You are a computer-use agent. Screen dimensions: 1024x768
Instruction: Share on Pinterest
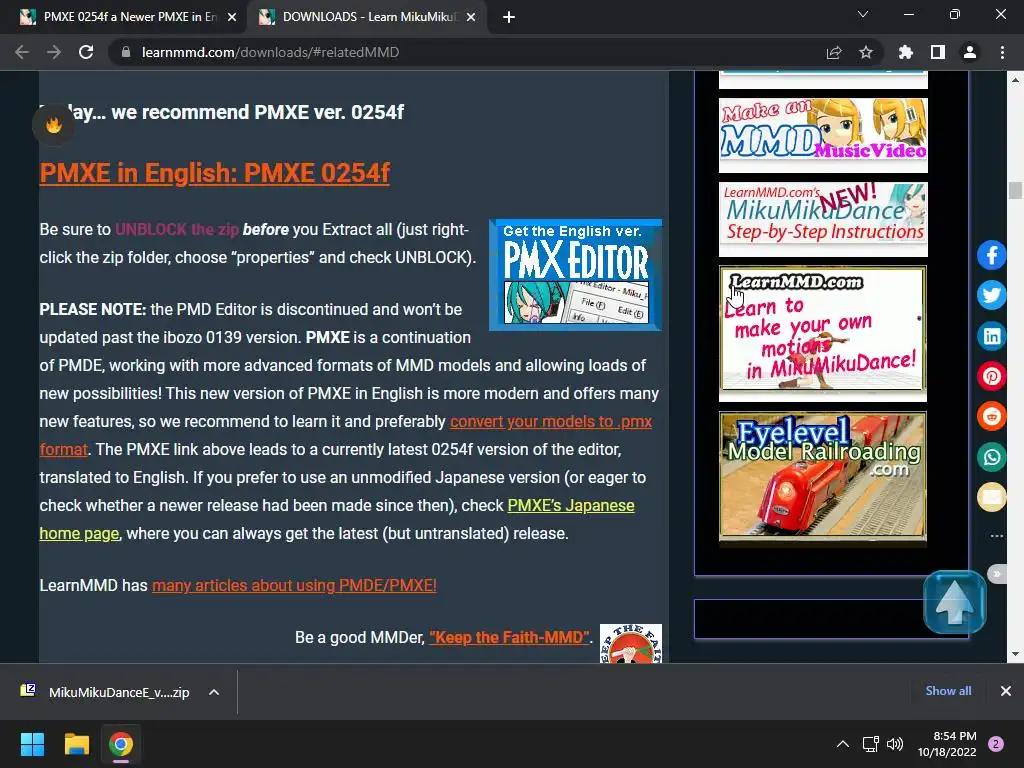coord(991,376)
